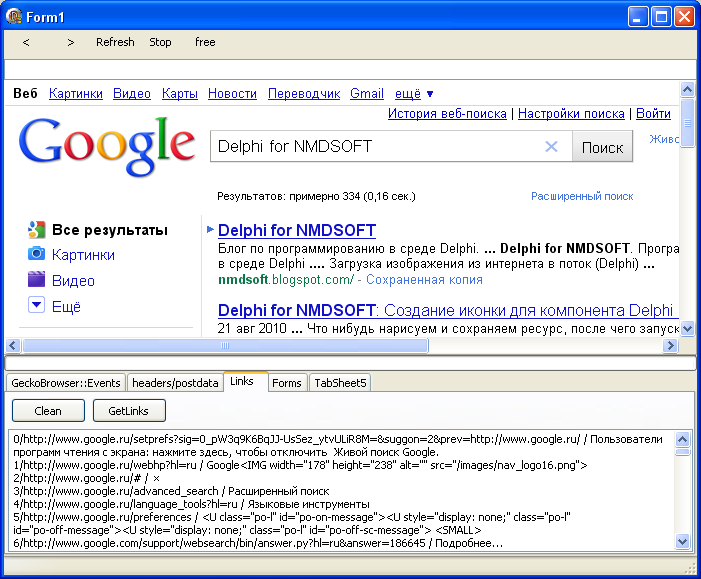The image size is (701, 579).
Task: Click the browser vertical scrollbar thumb
Action: pyautogui.click(x=687, y=123)
